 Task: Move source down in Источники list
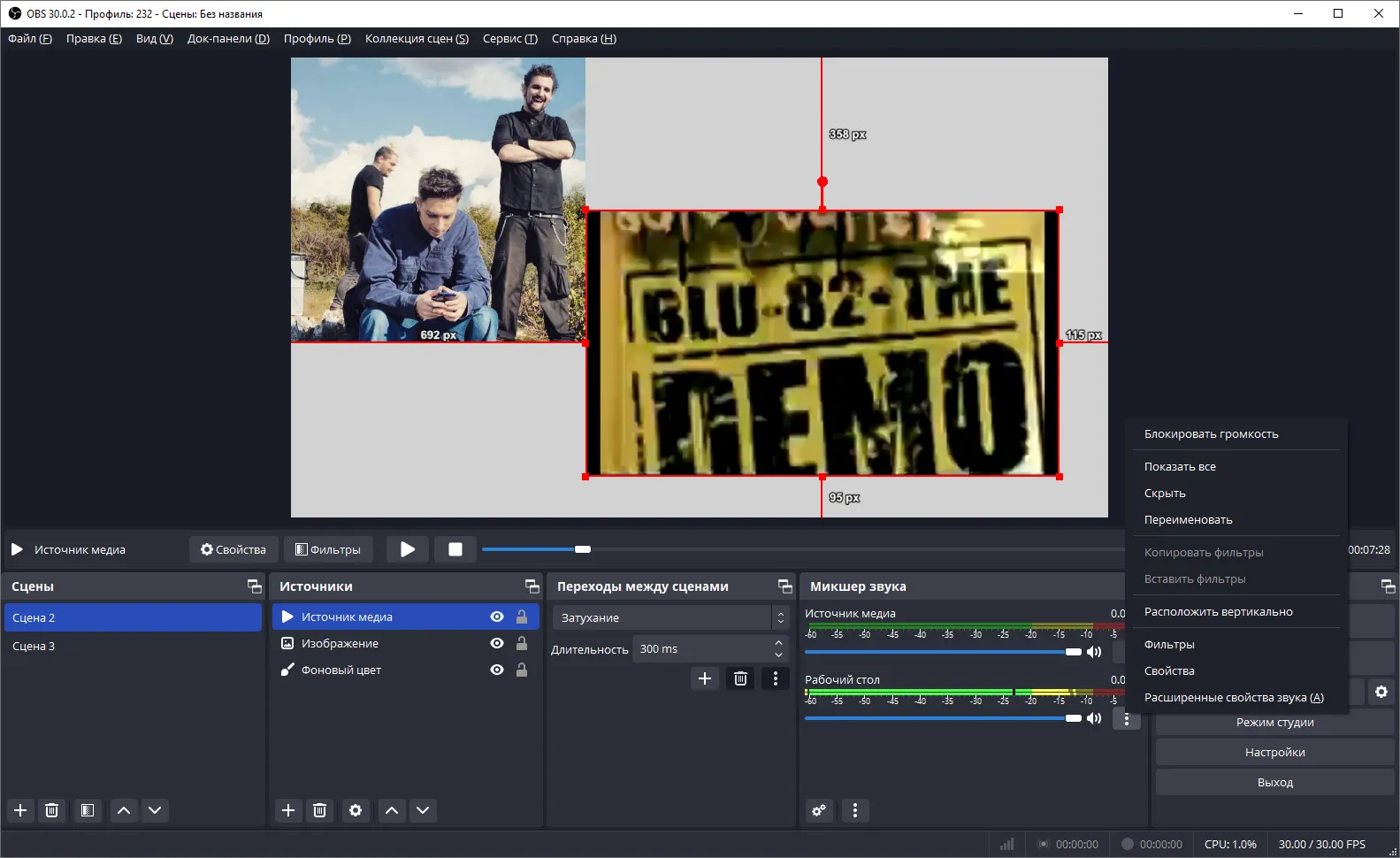point(423,810)
